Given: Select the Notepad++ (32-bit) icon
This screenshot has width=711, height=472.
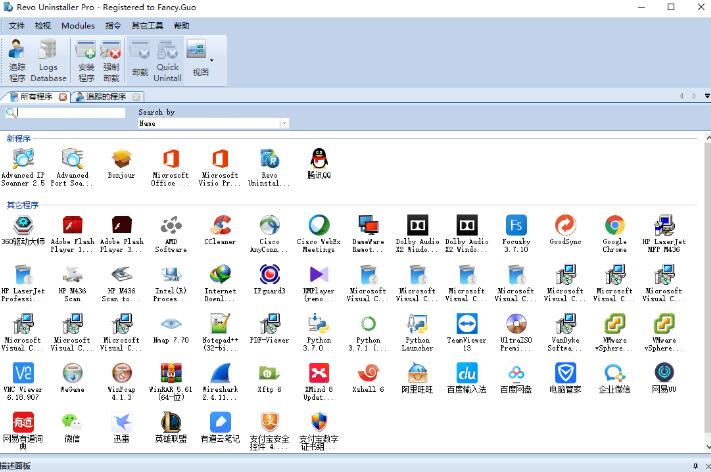Looking at the screenshot, I should pyautogui.click(x=220, y=324).
